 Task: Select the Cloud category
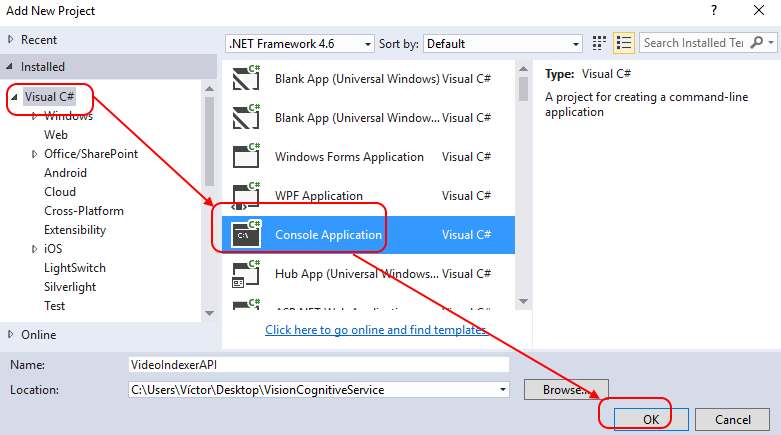60,191
